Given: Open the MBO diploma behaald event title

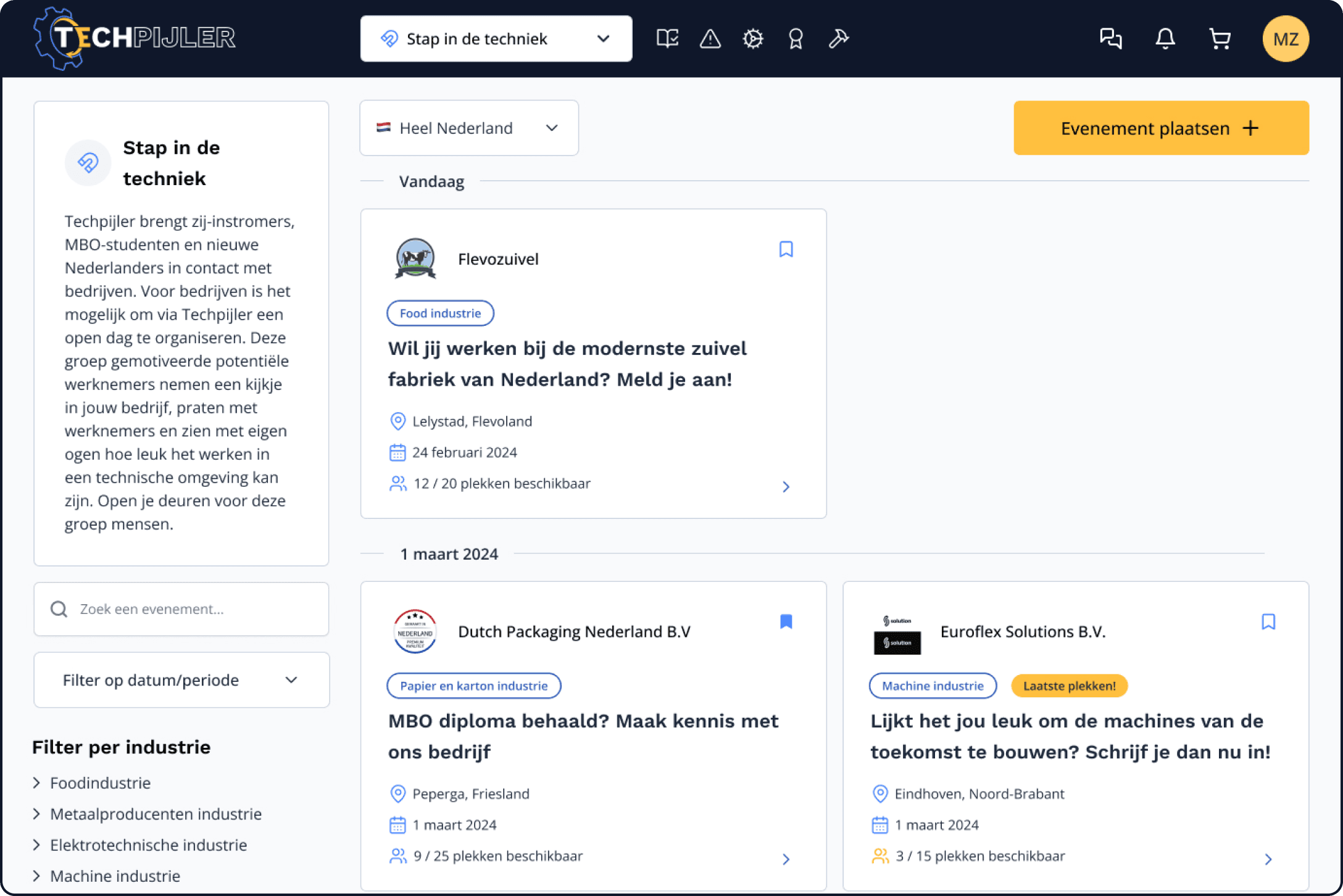Looking at the screenshot, I should (583, 736).
